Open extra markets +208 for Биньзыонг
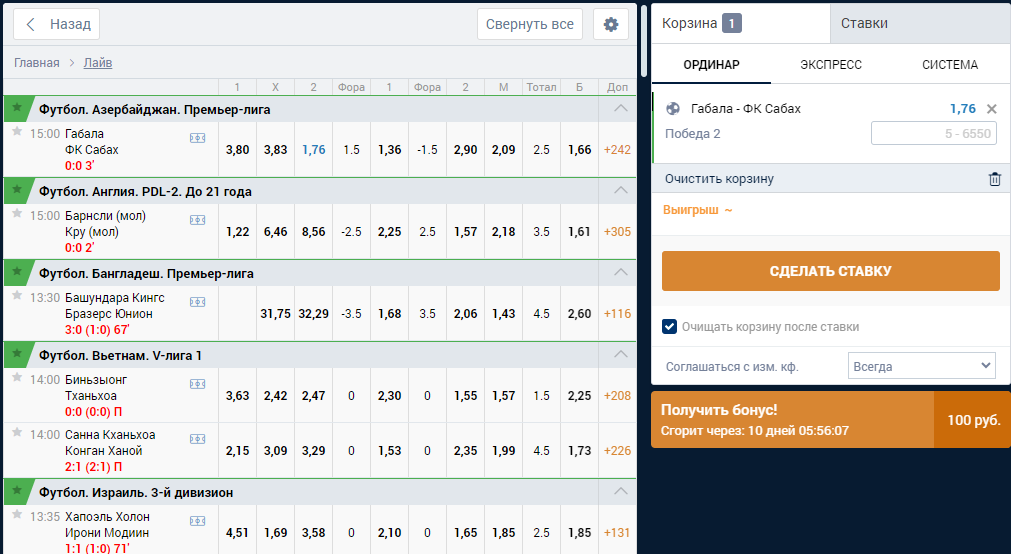 point(617,395)
